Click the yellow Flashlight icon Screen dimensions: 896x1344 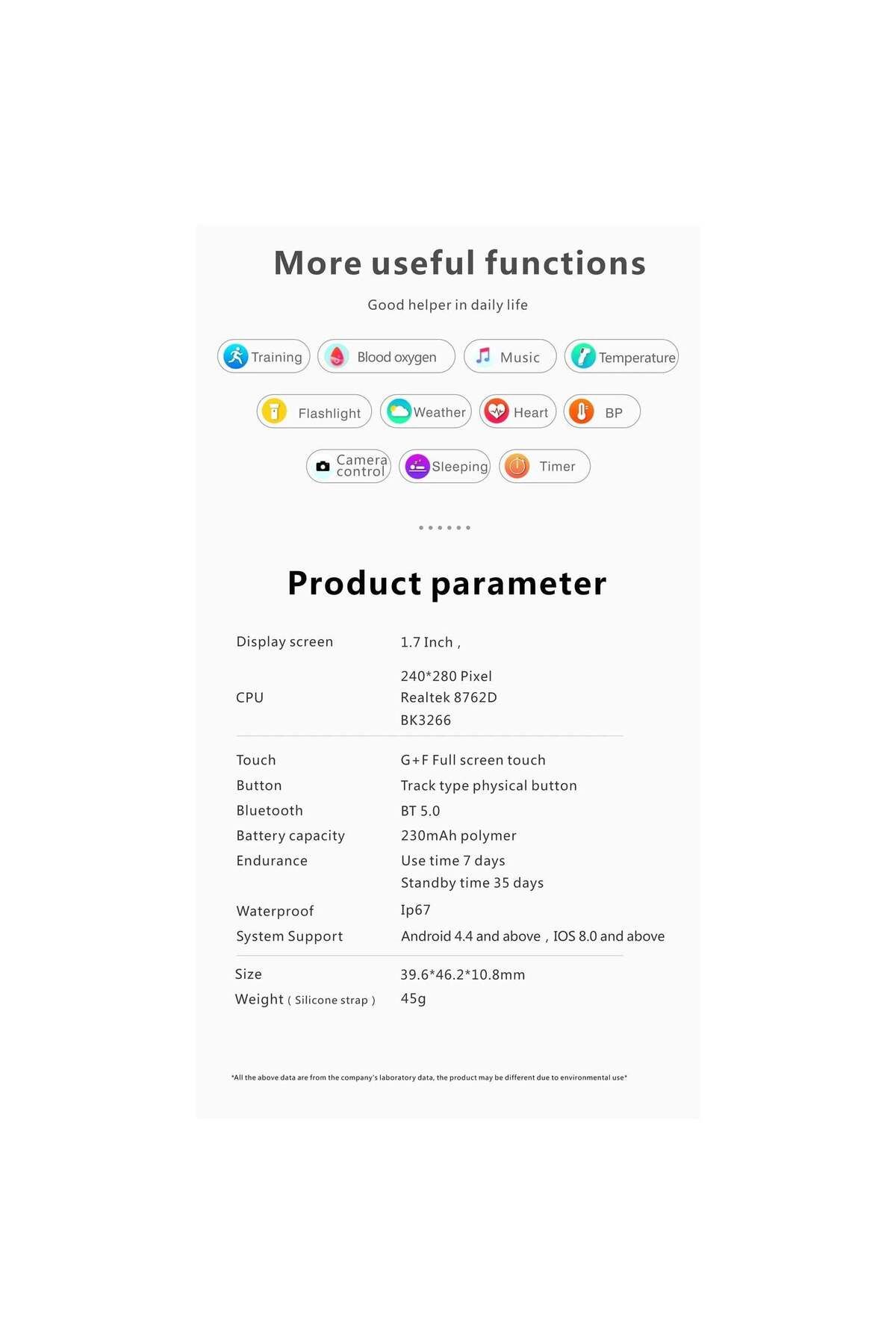[274, 411]
